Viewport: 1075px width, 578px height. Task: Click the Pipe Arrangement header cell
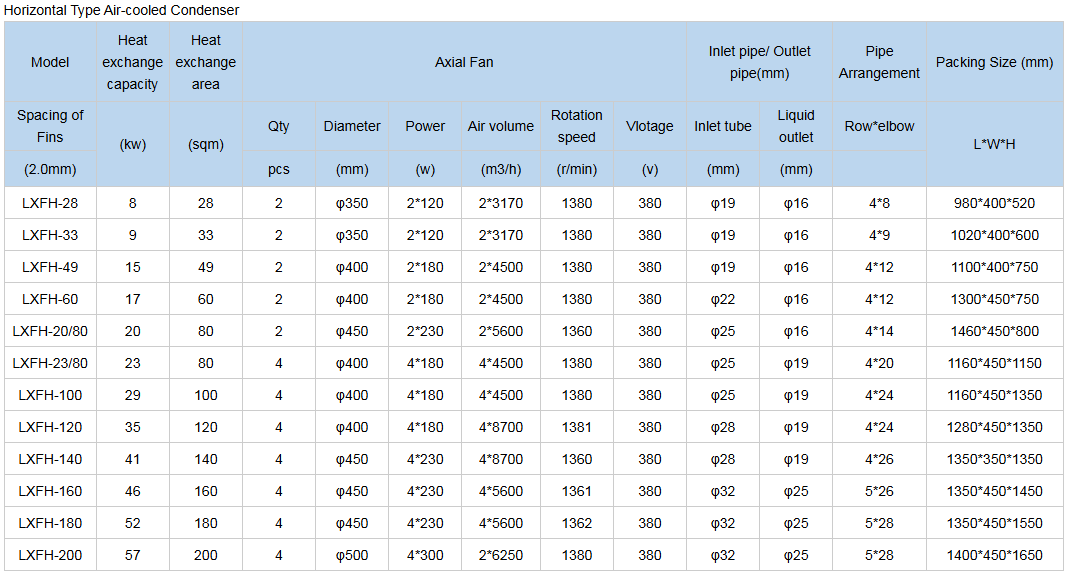click(x=879, y=62)
